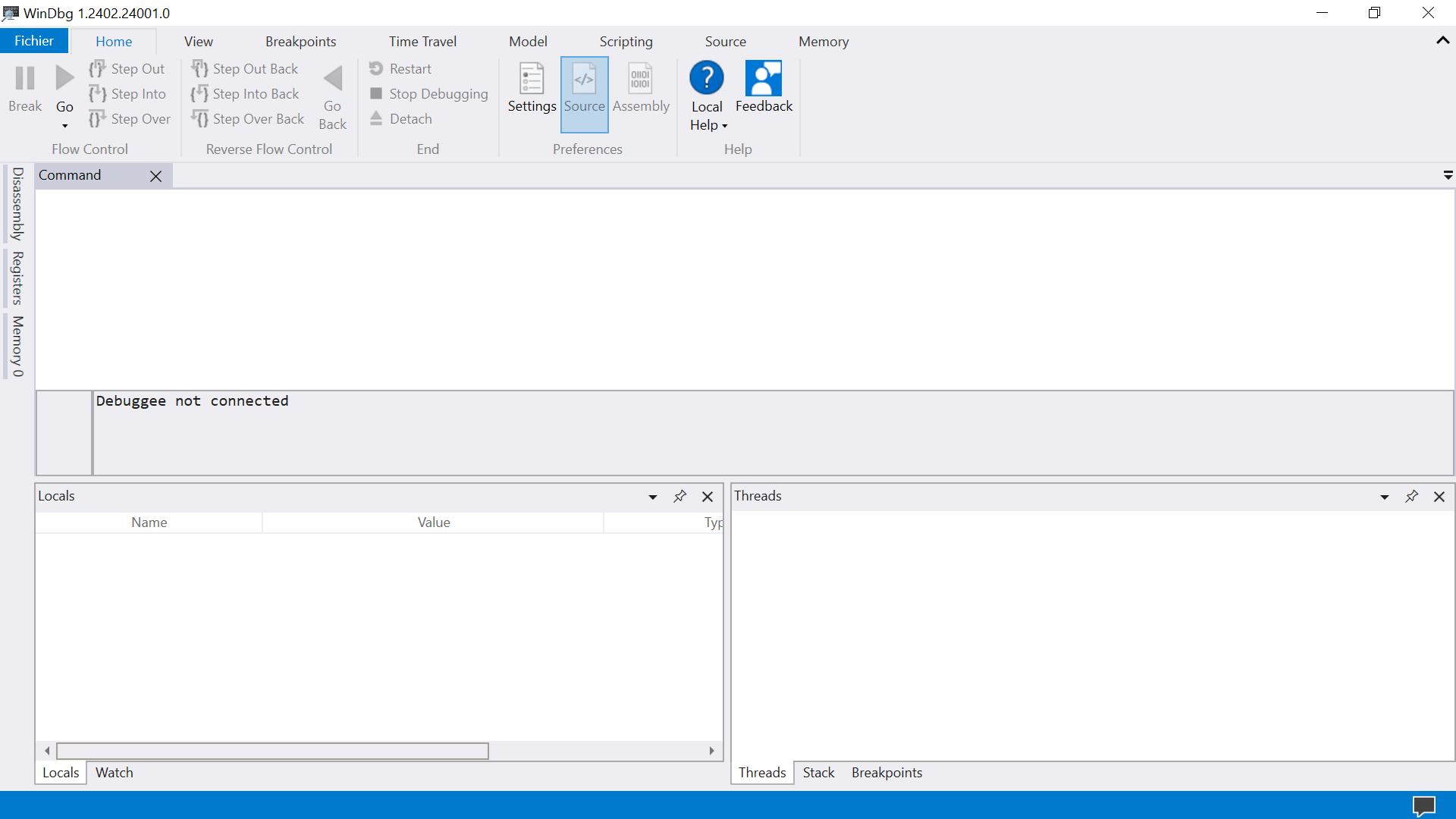Click the Settings icon in Preferences
This screenshot has width=1456, height=819.
click(532, 80)
